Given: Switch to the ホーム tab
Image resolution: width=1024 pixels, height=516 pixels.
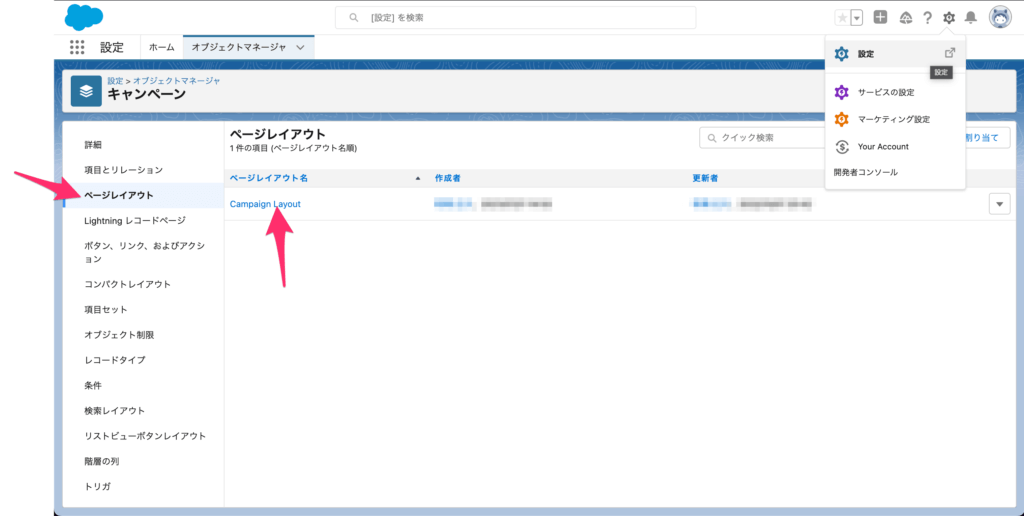Looking at the screenshot, I should coord(161,47).
